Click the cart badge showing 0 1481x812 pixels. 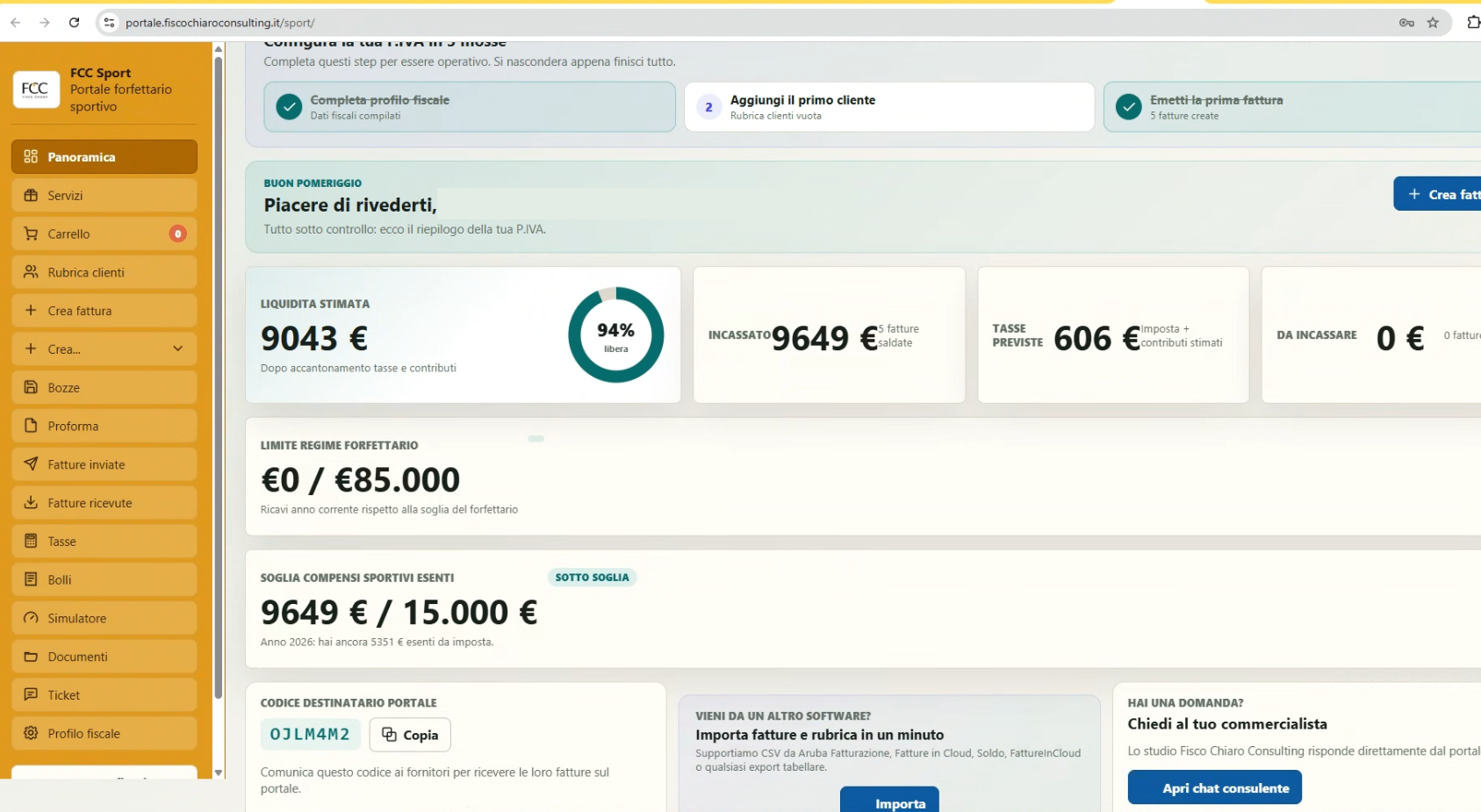tap(178, 234)
